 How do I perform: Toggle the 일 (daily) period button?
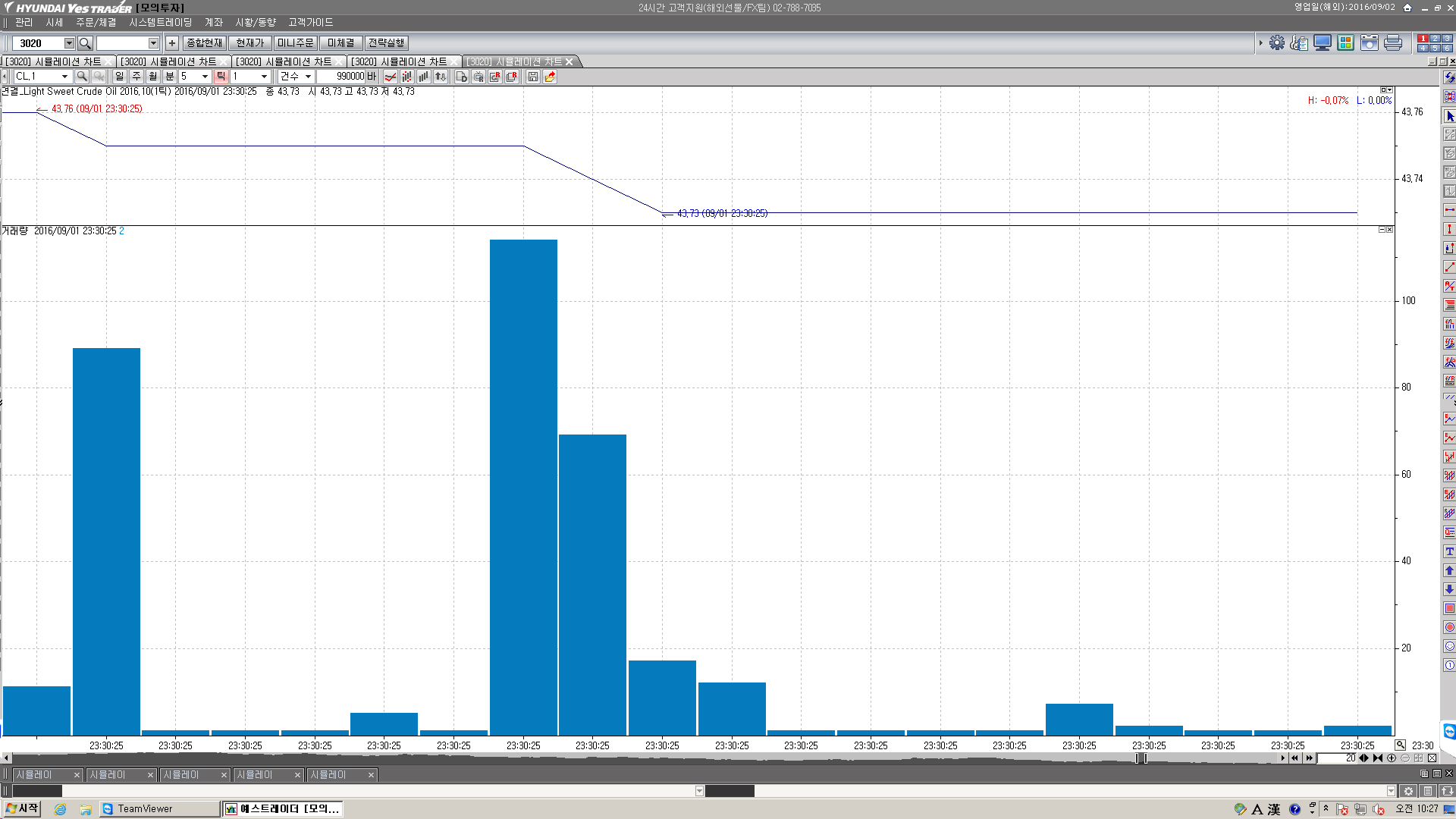click(x=119, y=77)
